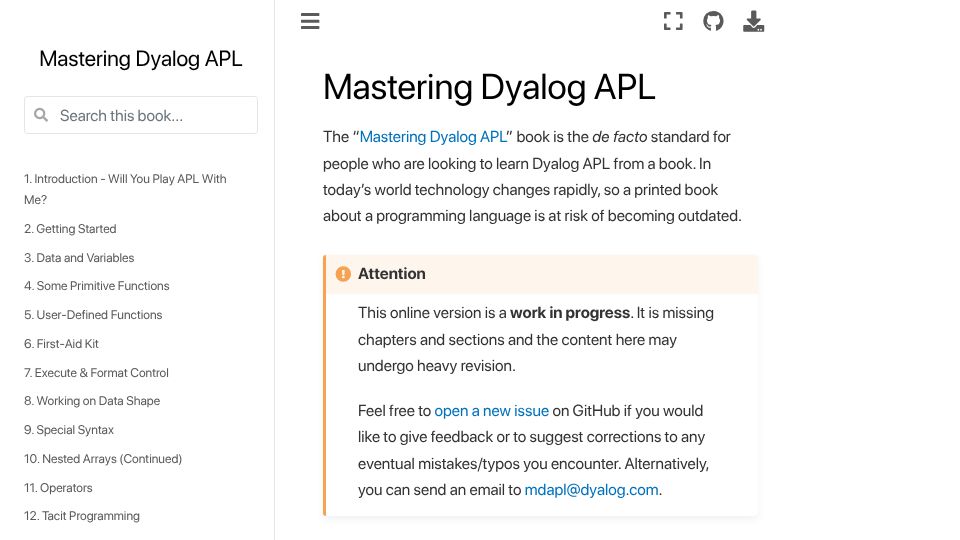Screen dimensions: 960x540
Task: Select chapter 12 Tacit Programming
Action: tap(81, 516)
